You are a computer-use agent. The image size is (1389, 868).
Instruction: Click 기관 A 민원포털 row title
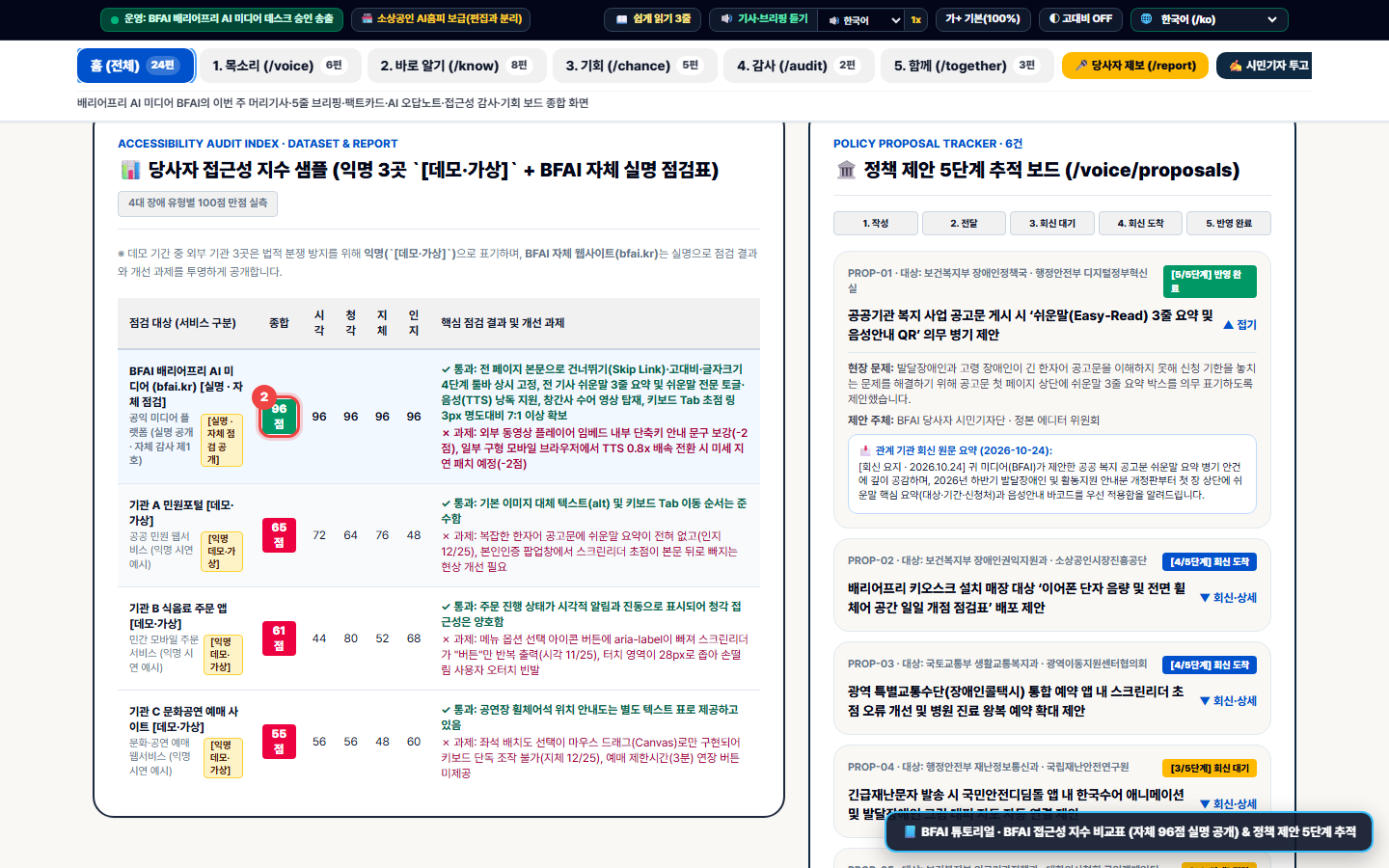(x=181, y=513)
